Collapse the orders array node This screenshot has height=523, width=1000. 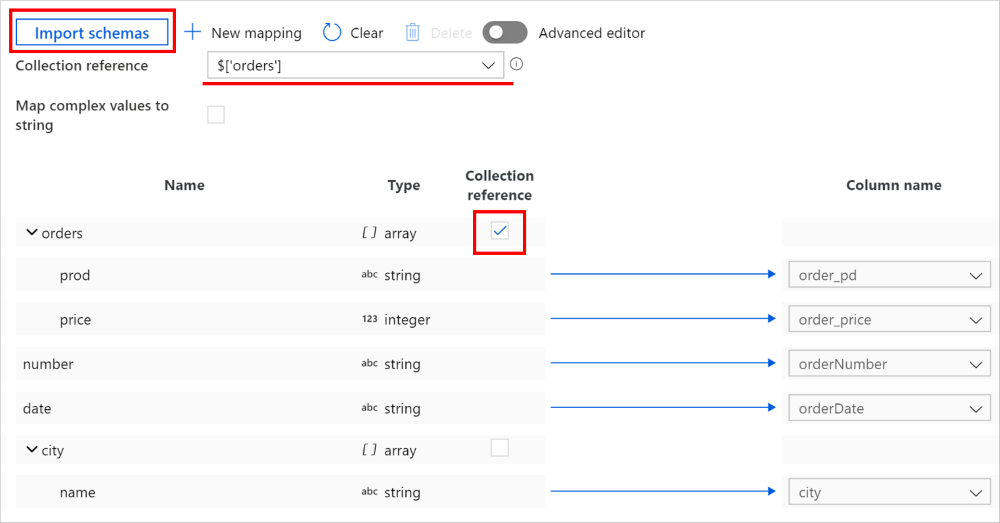click(31, 233)
